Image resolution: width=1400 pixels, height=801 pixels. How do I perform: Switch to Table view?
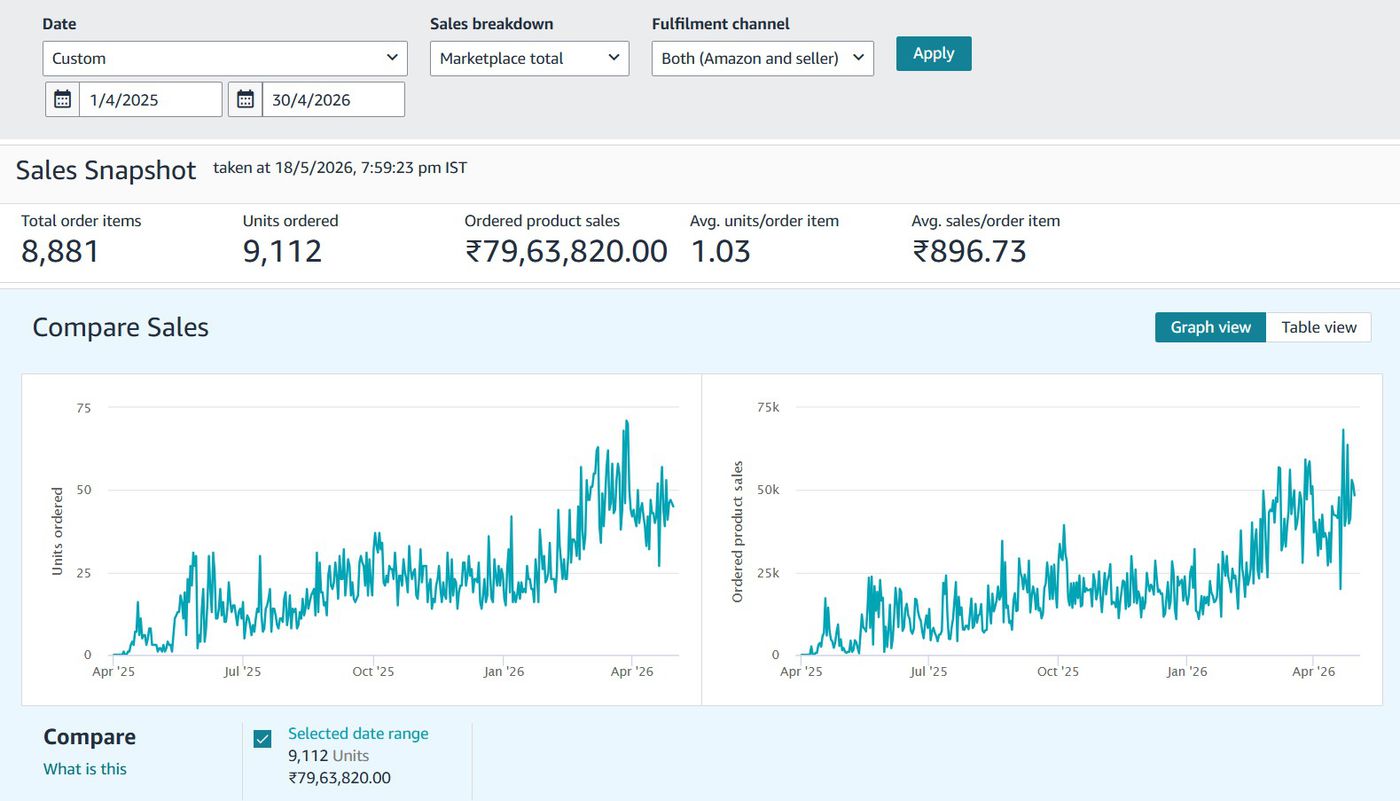point(1319,327)
